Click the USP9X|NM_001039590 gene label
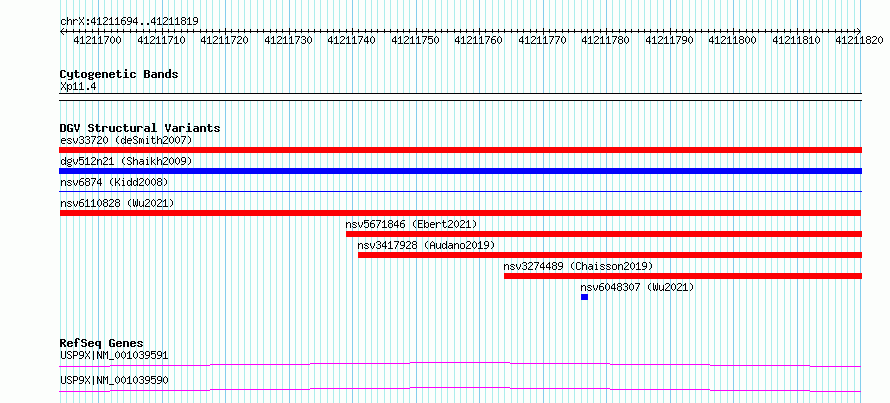 click(114, 380)
